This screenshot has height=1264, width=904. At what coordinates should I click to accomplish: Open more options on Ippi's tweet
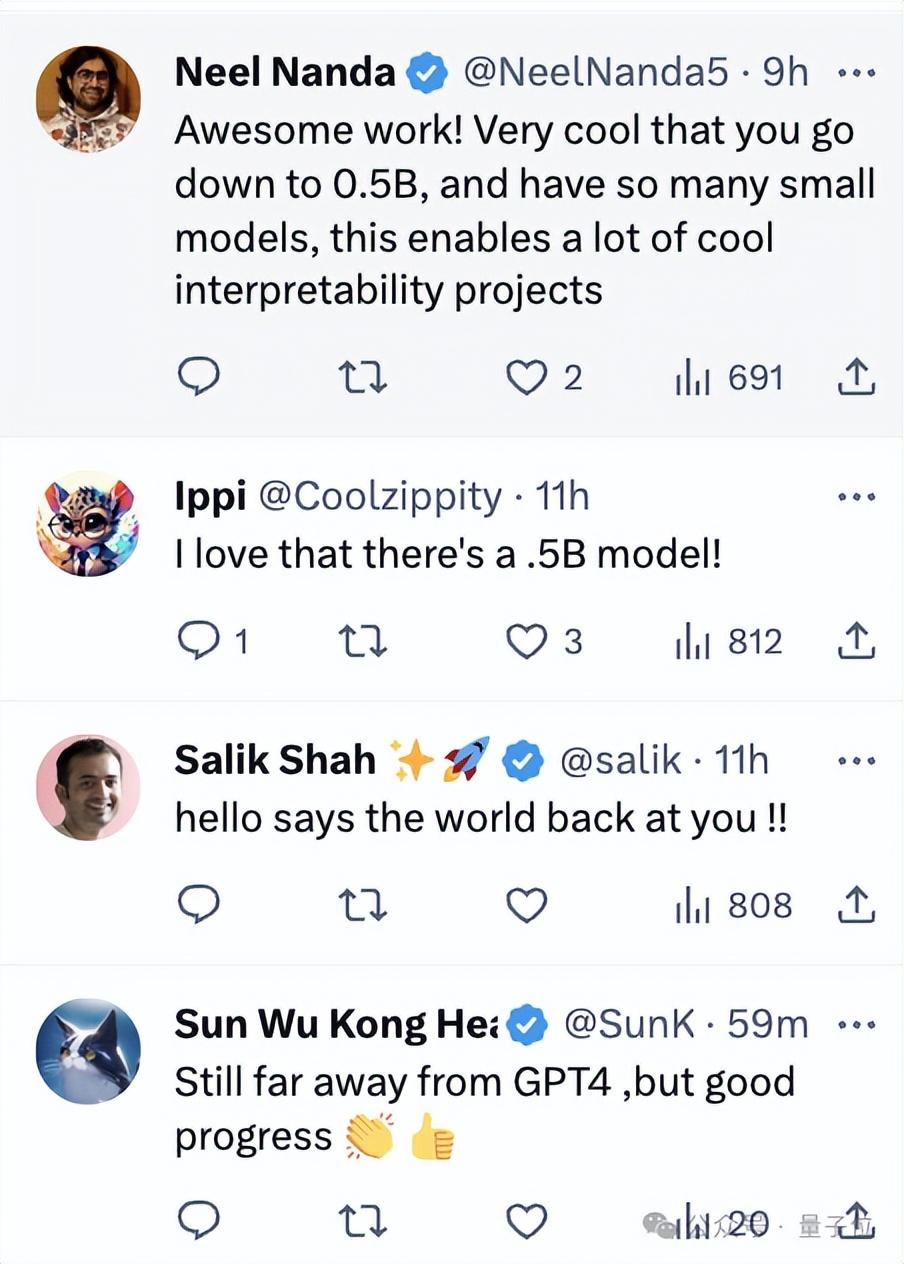pos(856,496)
